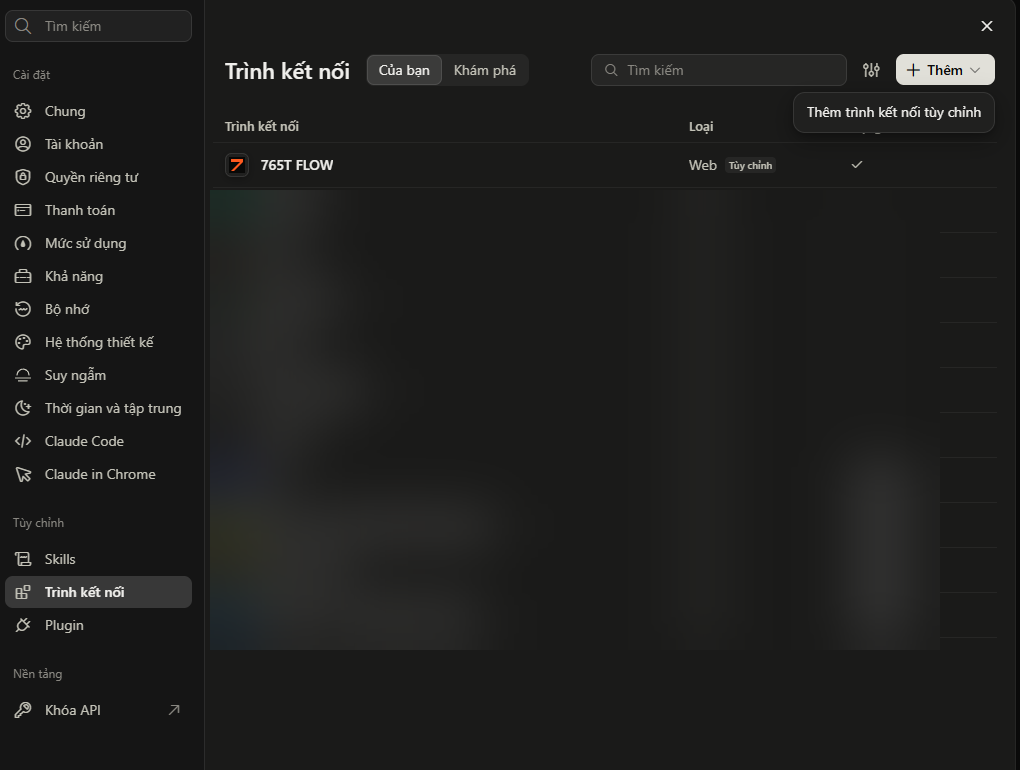Click the Thời gian và tập trung moon icon

tap(23, 408)
